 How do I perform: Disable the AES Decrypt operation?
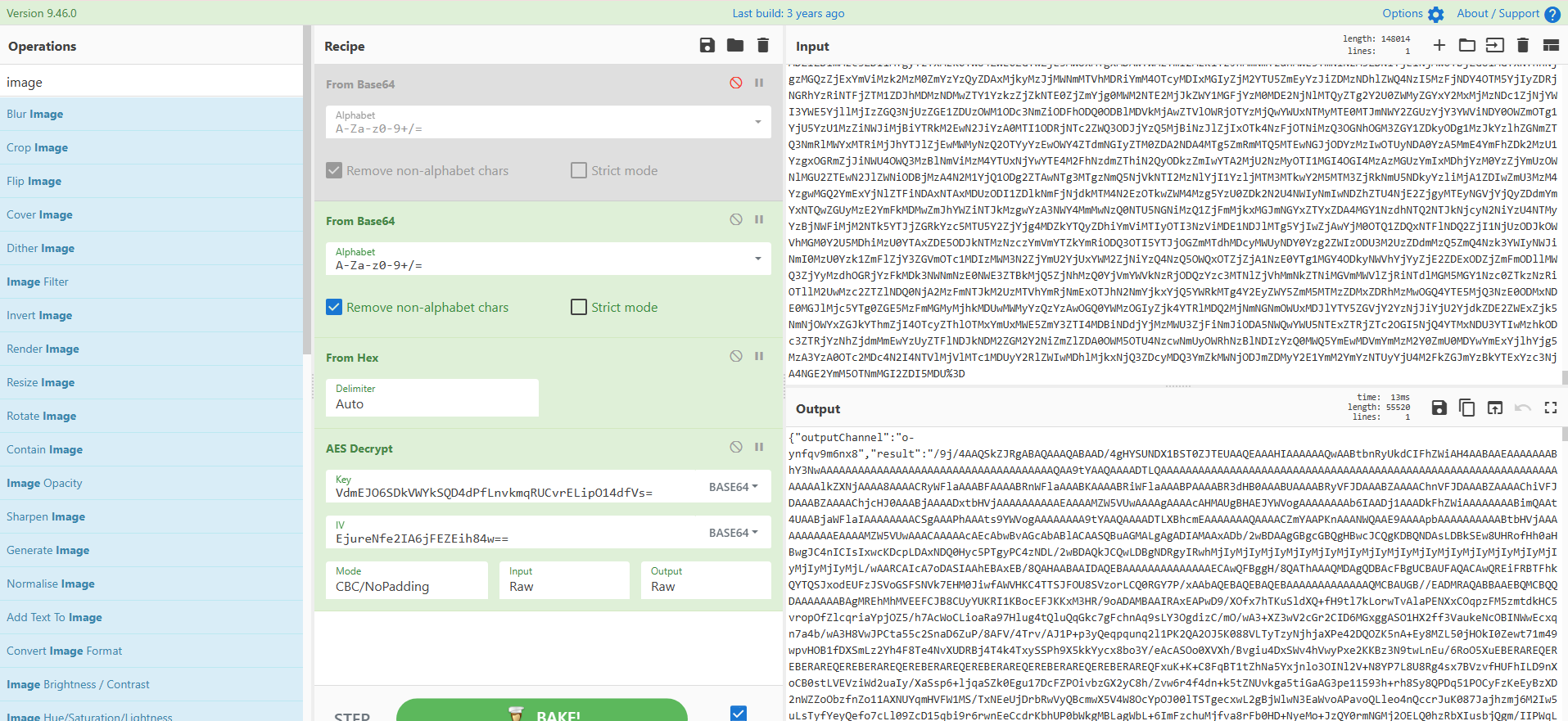[x=736, y=447]
